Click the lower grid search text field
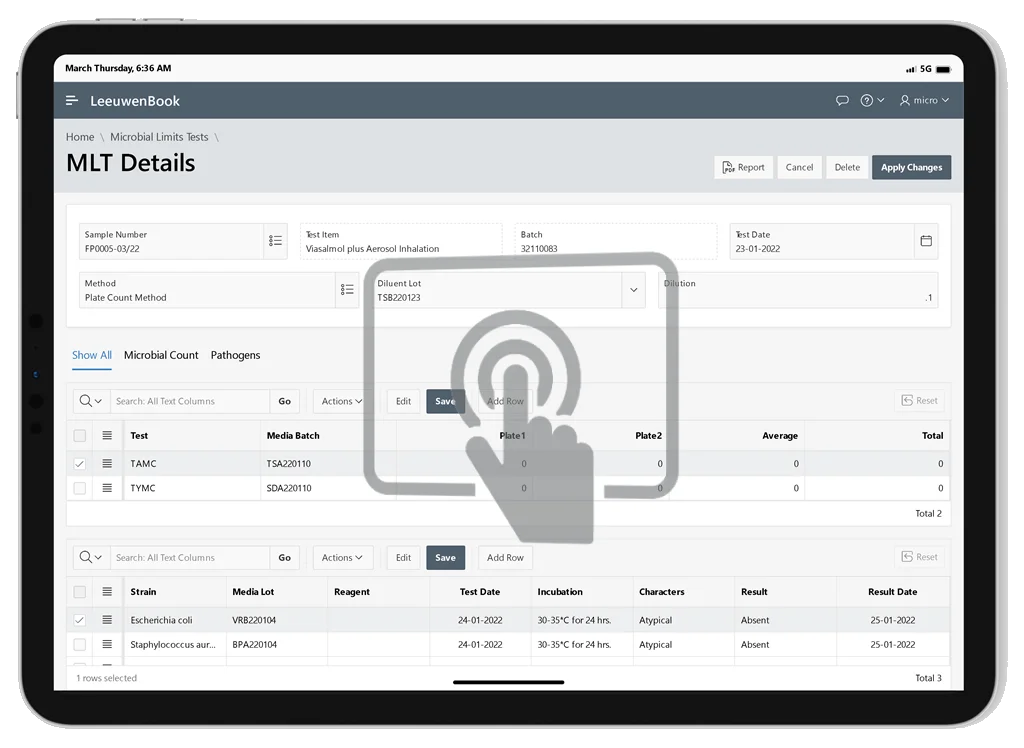 pos(190,558)
